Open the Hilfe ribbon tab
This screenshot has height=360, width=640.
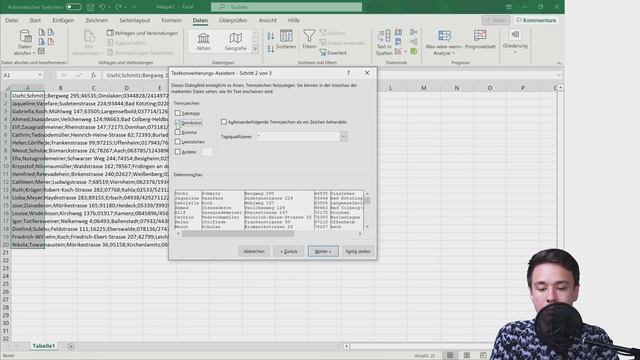pos(293,20)
